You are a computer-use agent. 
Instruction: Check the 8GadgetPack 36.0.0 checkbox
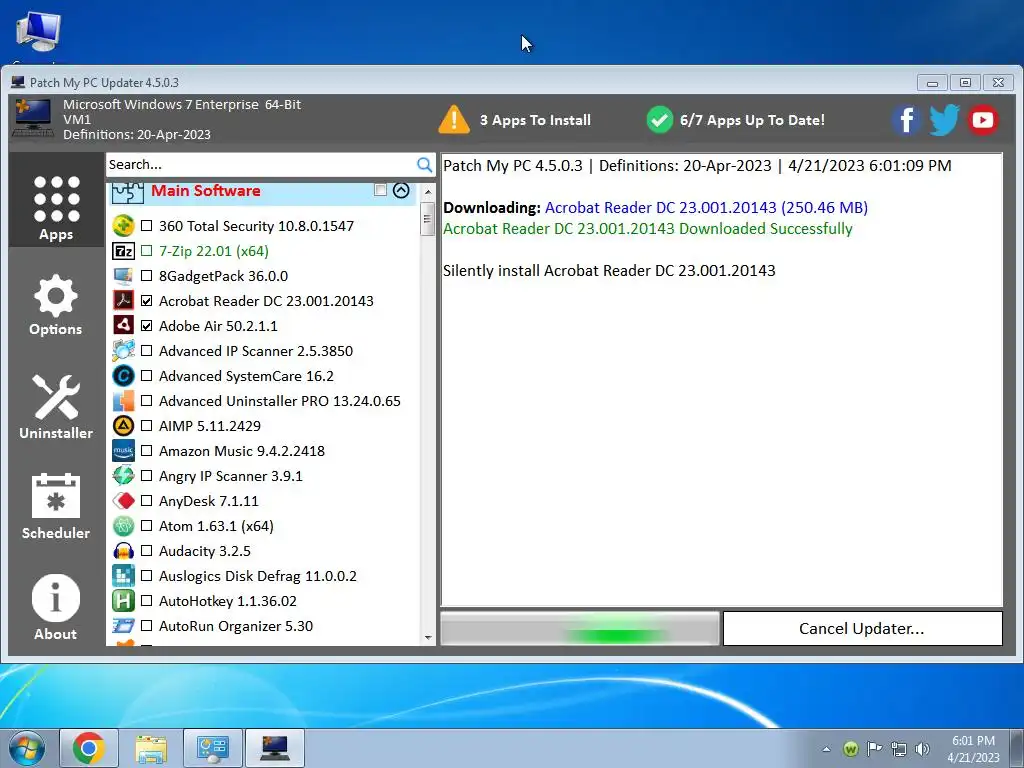click(x=147, y=276)
